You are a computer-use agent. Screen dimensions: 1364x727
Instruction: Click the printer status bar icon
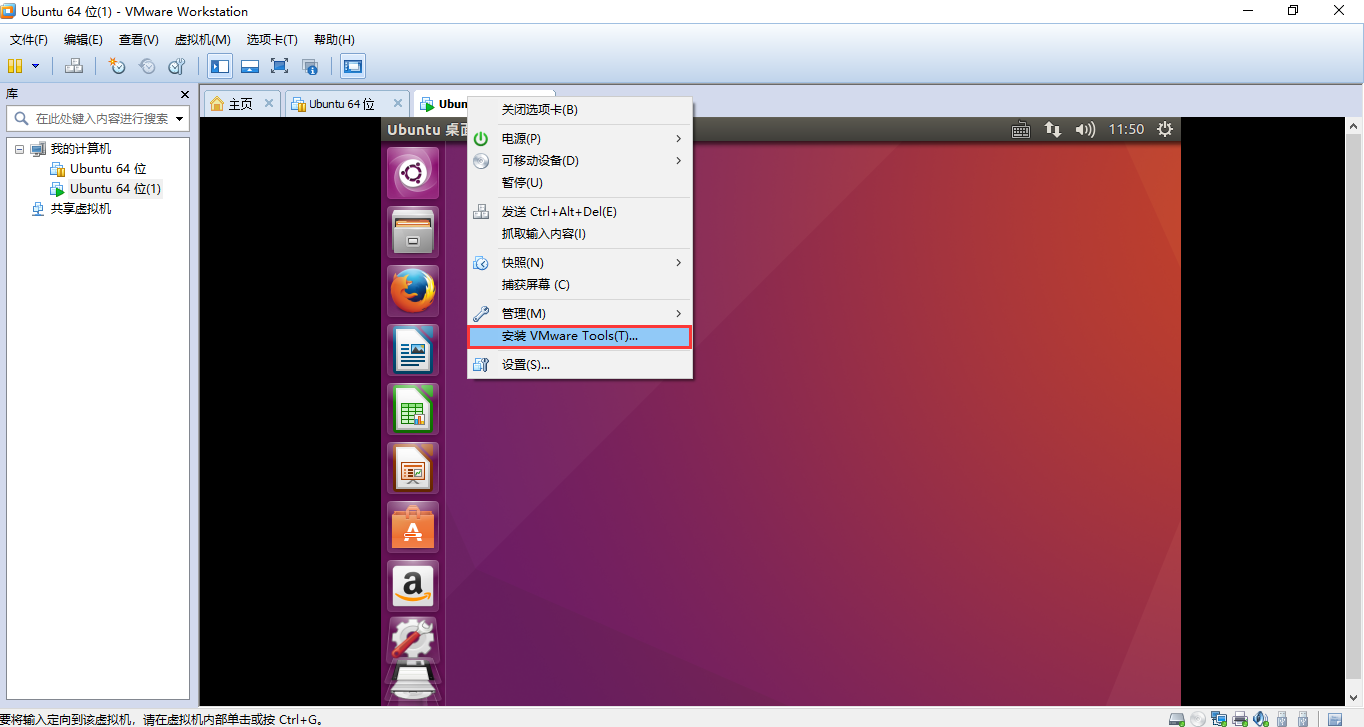(x=1240, y=718)
